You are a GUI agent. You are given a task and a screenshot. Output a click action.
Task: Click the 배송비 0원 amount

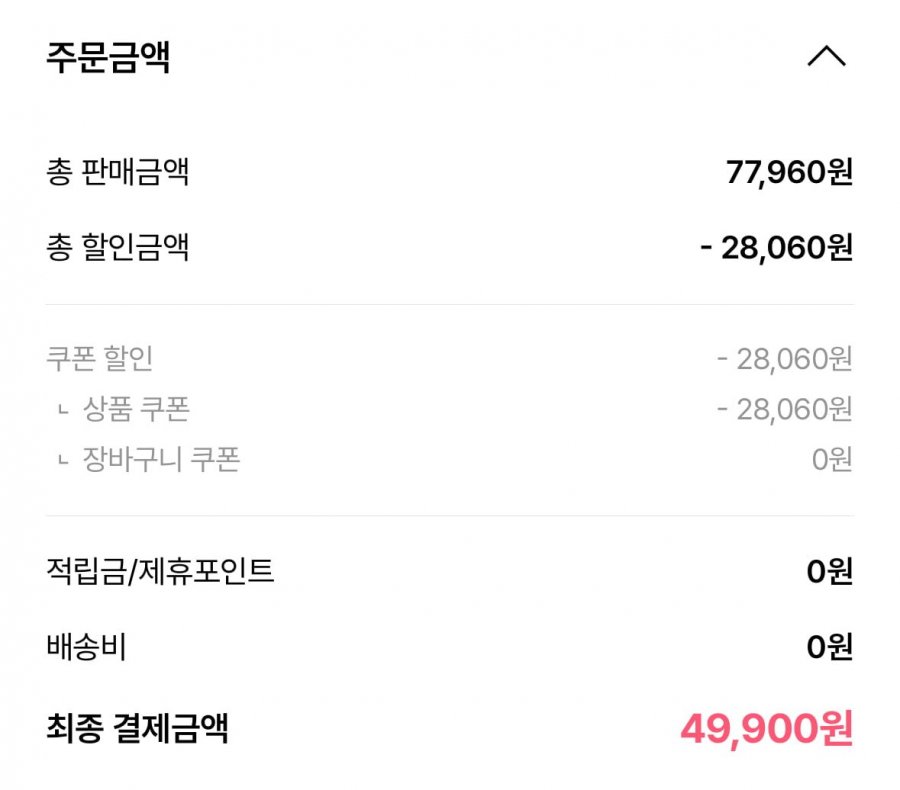click(x=830, y=647)
